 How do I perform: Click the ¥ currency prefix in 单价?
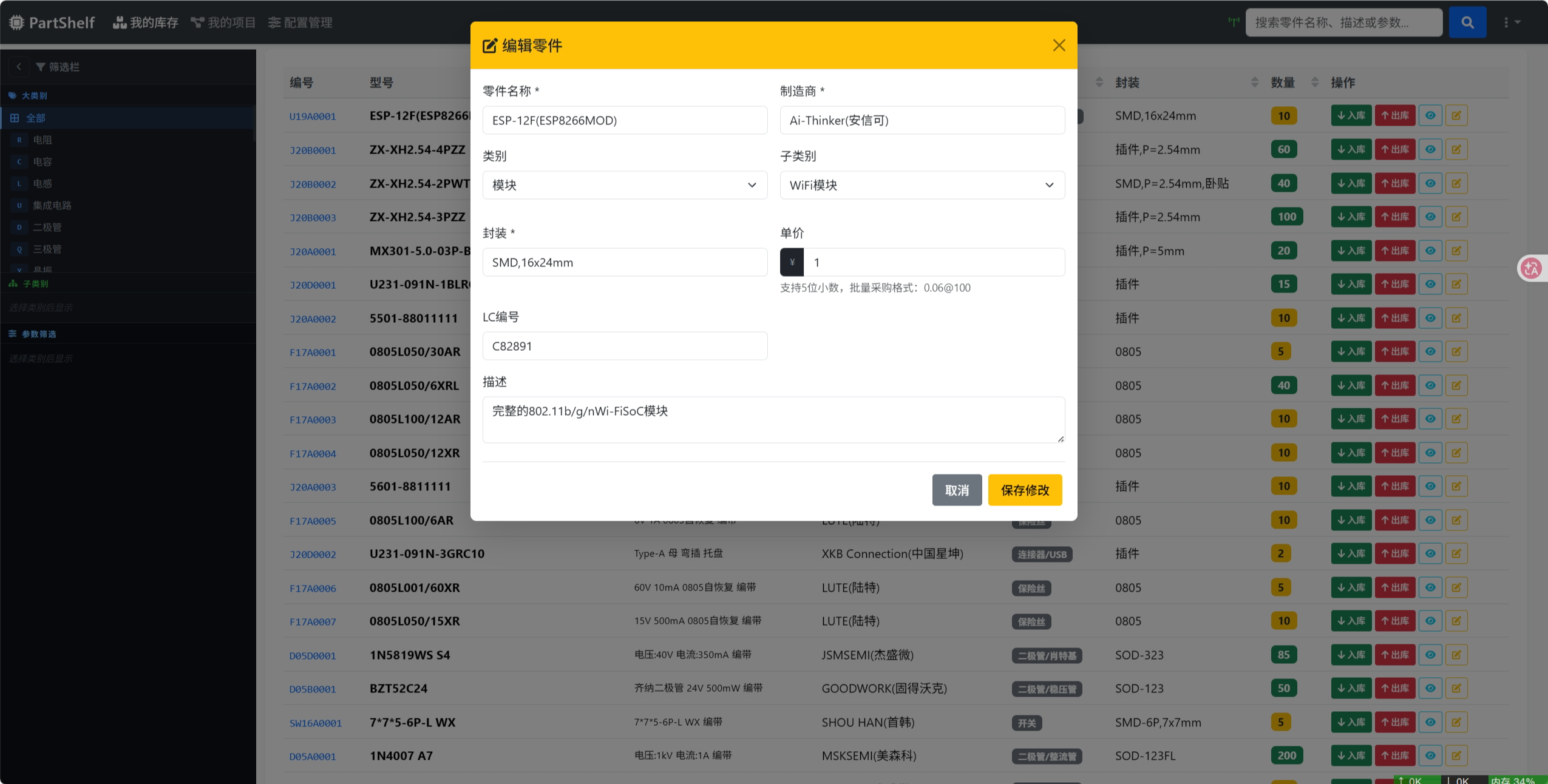(792, 262)
